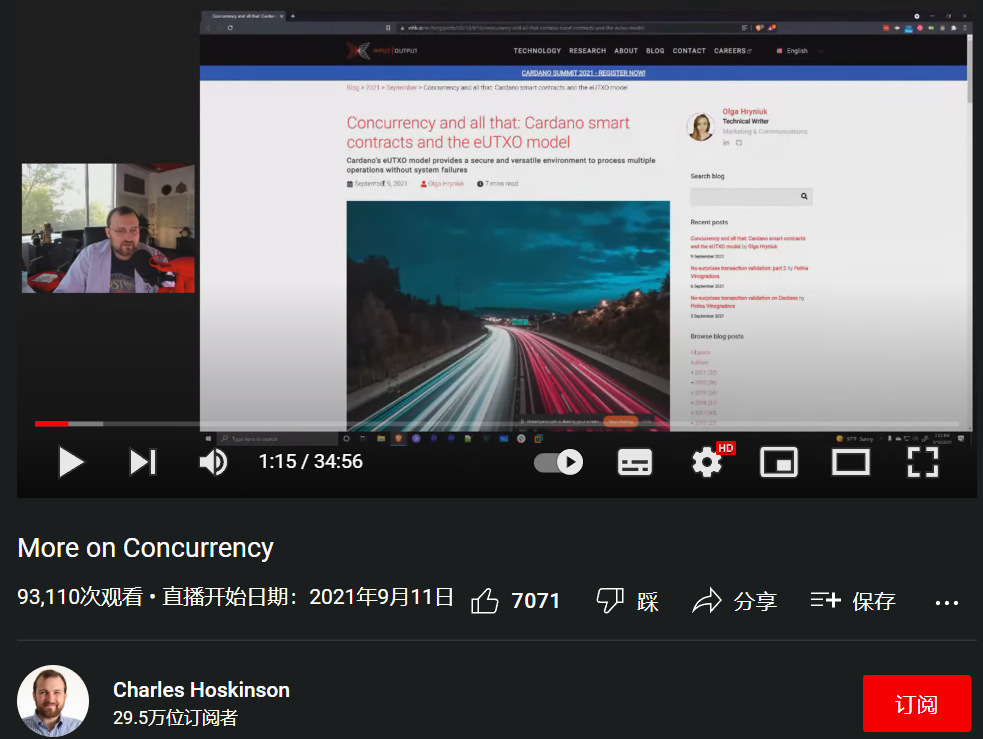Click the recorded browser's new tab plus
Screen dimensions: 983x739
(293, 16)
